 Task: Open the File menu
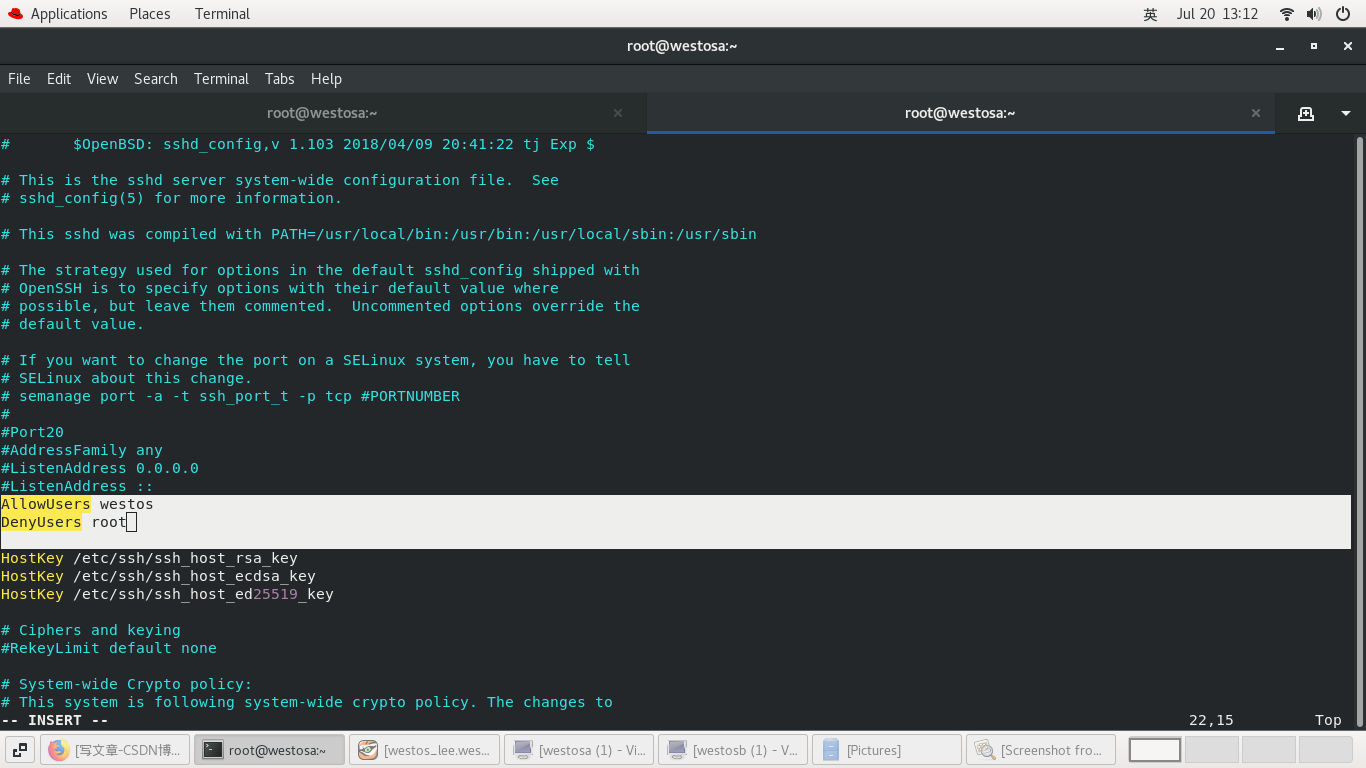19,79
